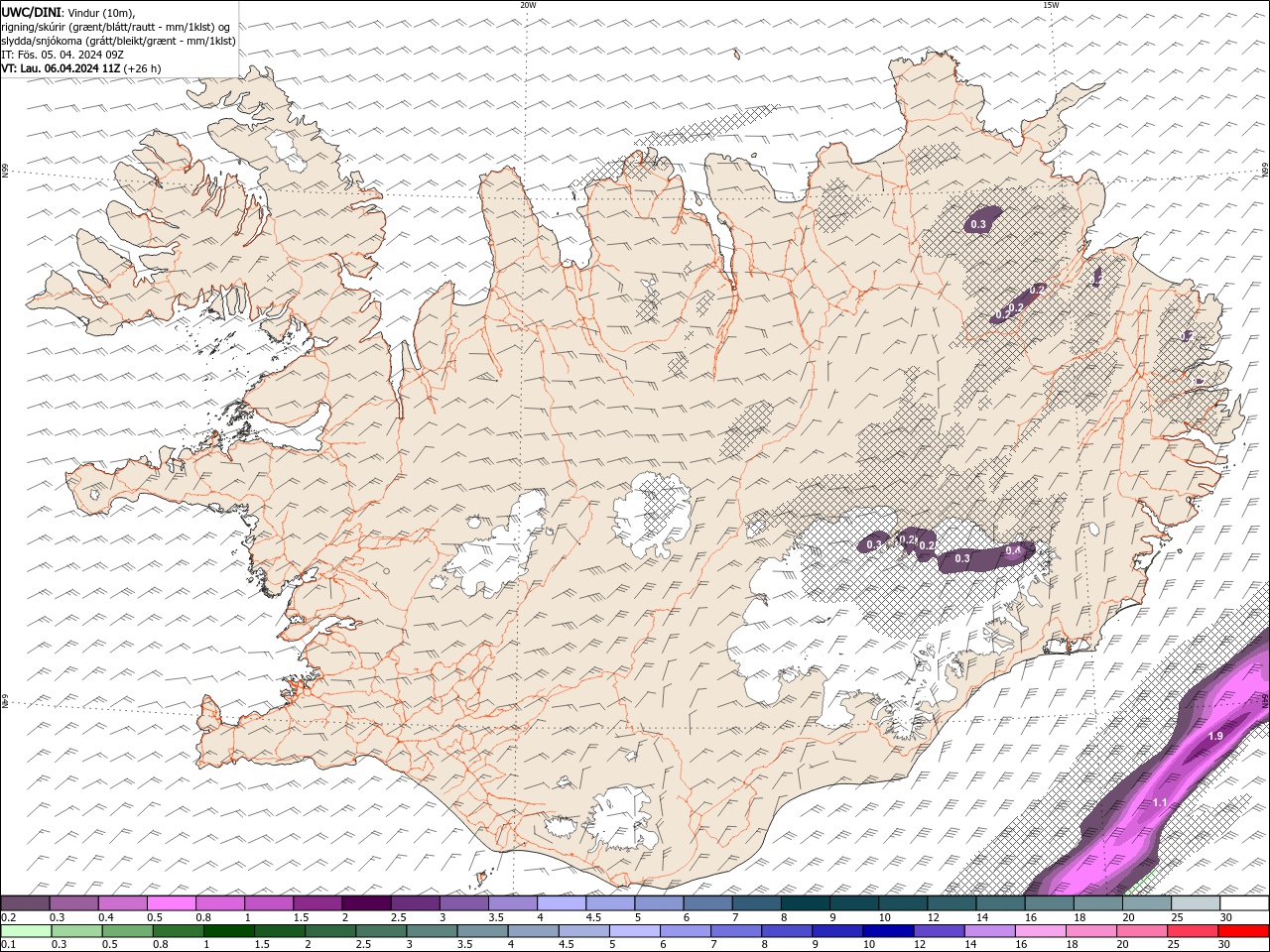Click the 0.2 dark purple swatch, top legend row
This screenshot has height=952, width=1270.
[26, 902]
